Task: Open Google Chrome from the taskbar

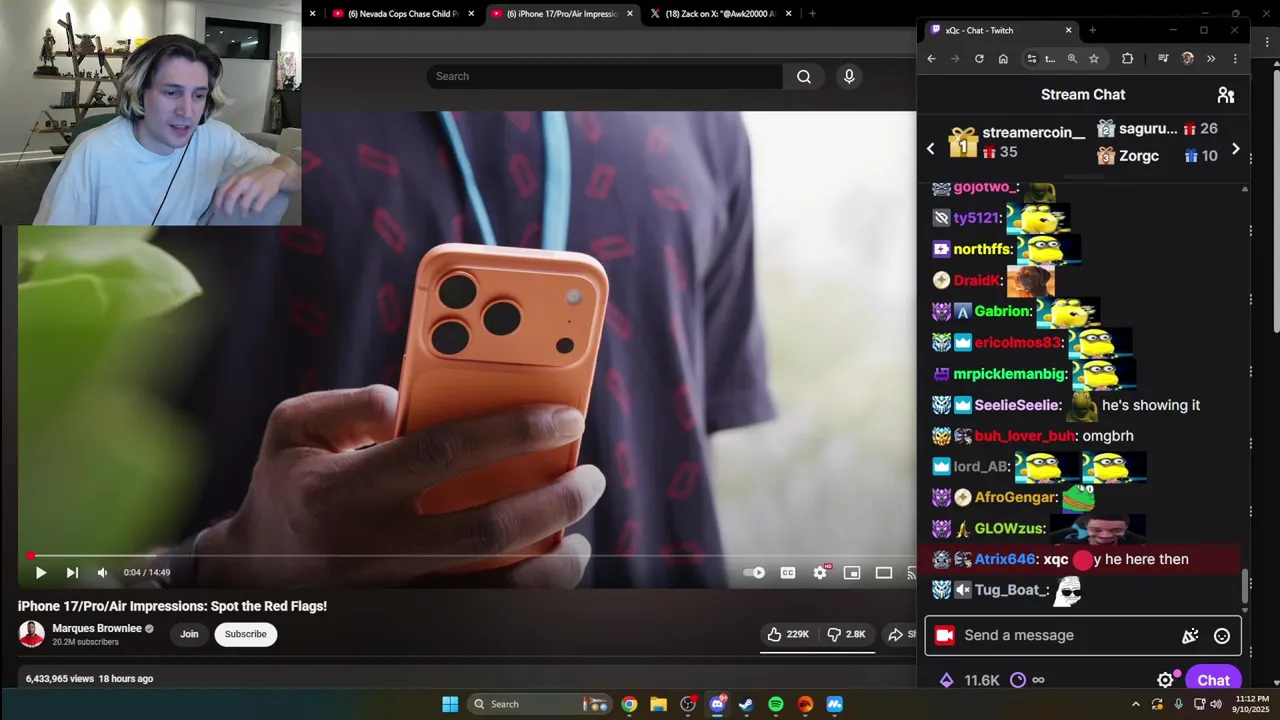Action: tap(629, 704)
